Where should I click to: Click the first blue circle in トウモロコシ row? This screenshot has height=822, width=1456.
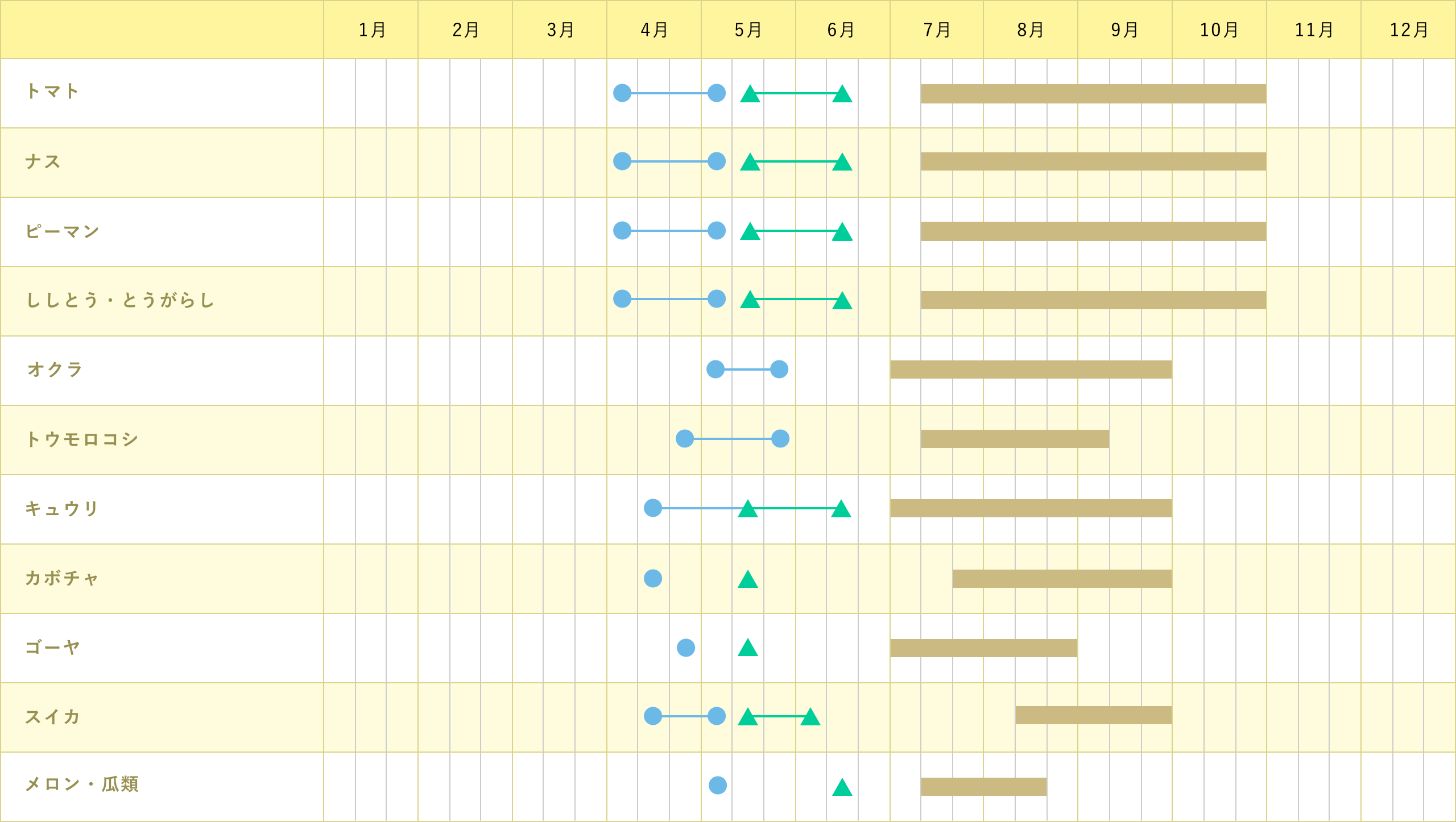pos(685,438)
